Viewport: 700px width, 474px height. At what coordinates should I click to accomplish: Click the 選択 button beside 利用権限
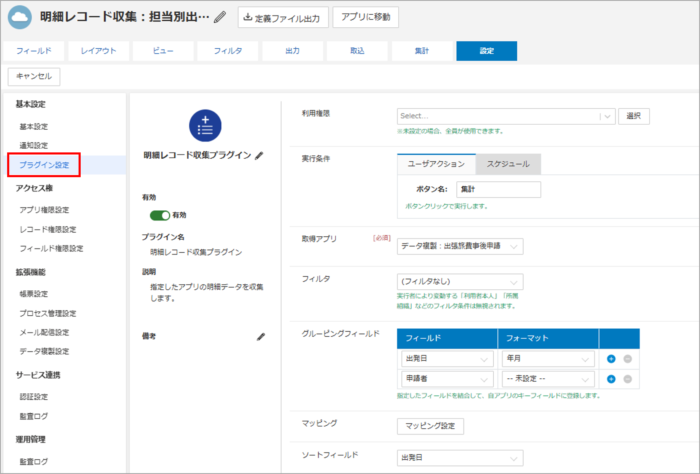click(633, 116)
